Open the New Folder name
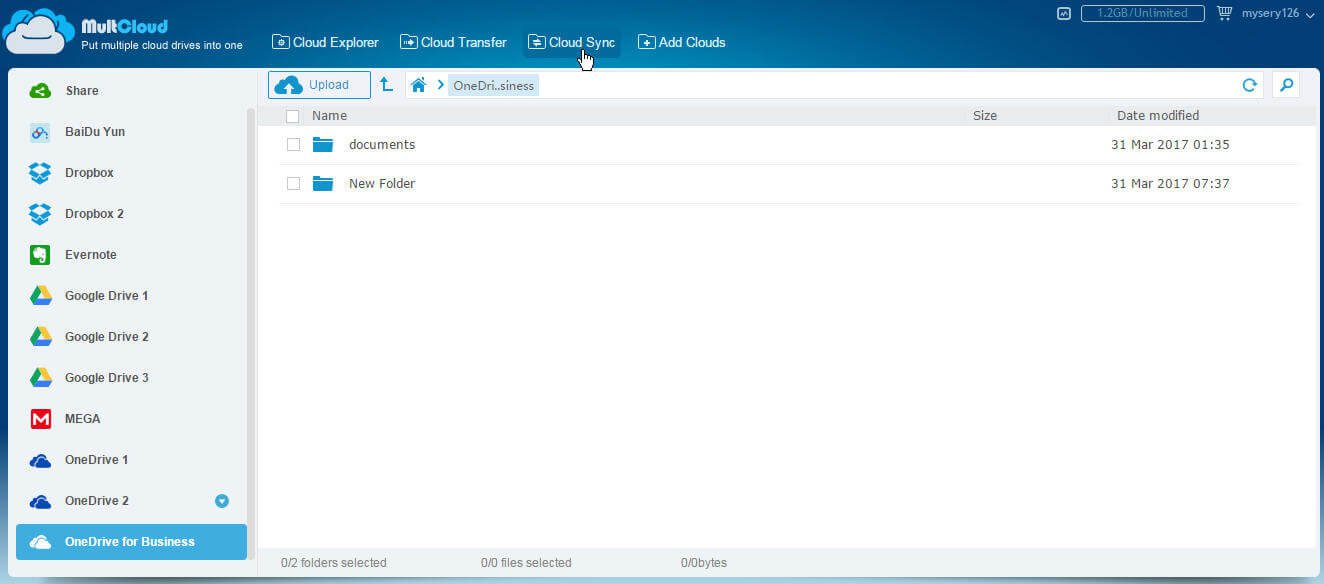Image resolution: width=1324 pixels, height=584 pixels. [382, 184]
